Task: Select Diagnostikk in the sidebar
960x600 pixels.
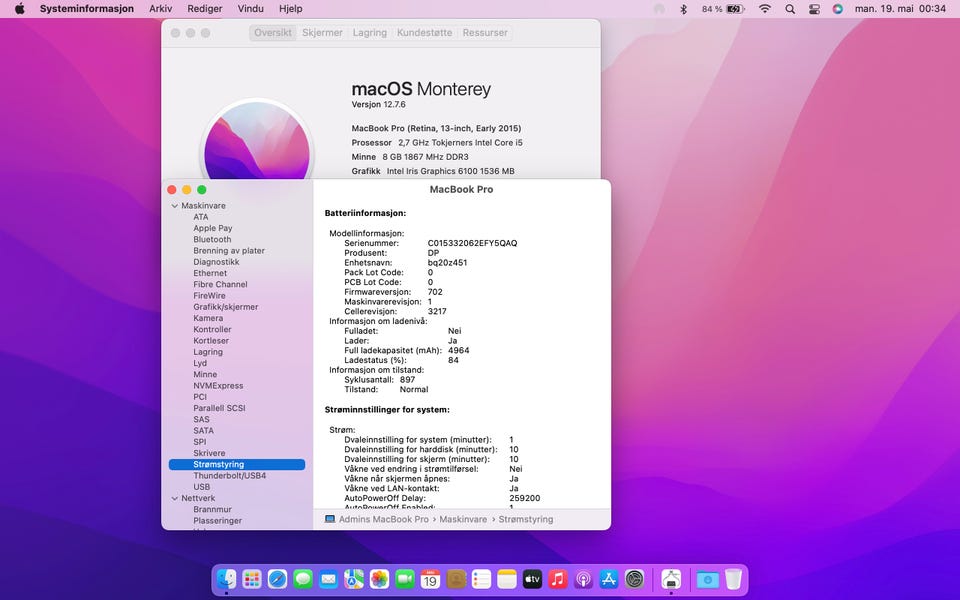Action: tap(216, 262)
